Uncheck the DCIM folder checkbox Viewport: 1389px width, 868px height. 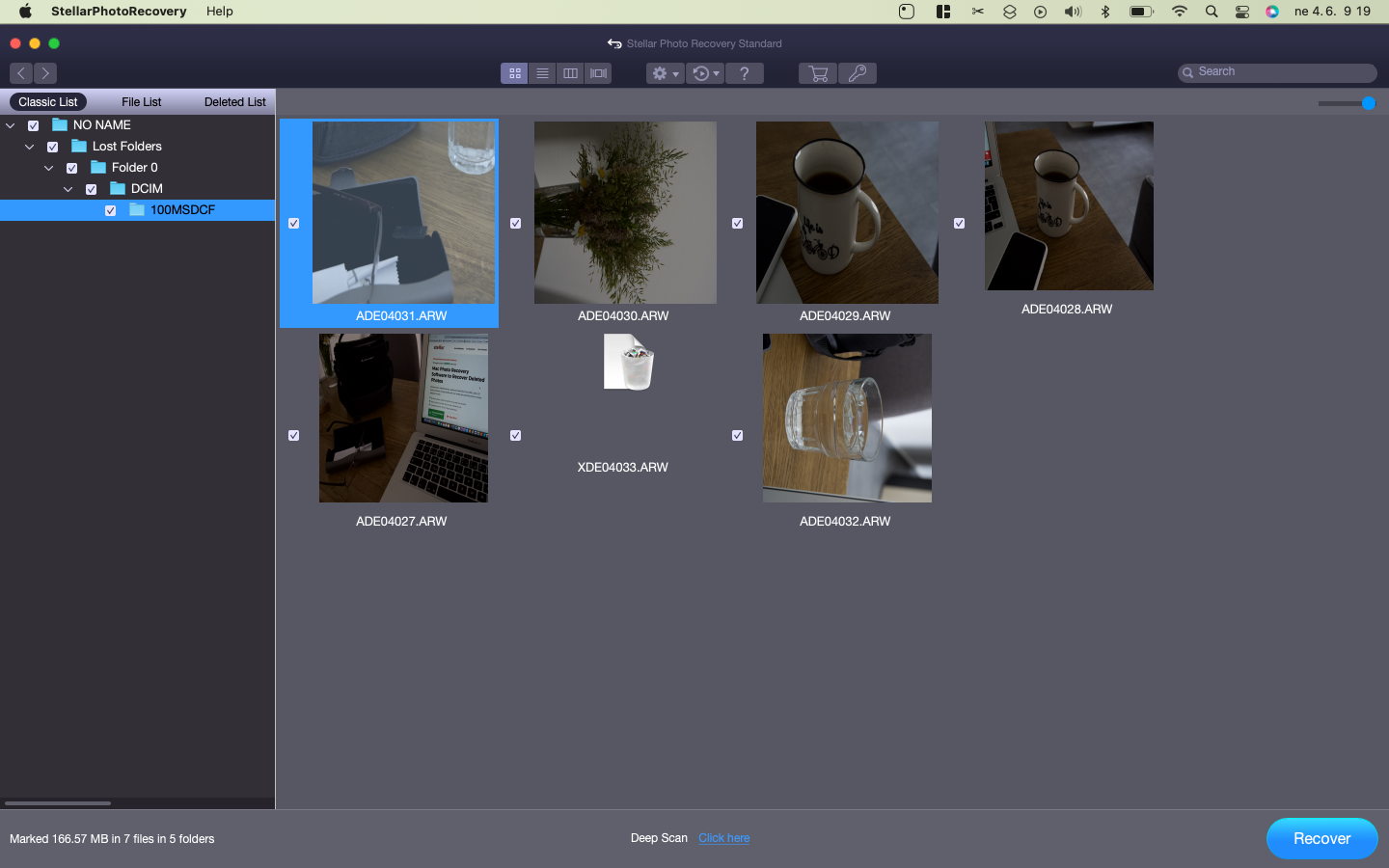point(92,189)
